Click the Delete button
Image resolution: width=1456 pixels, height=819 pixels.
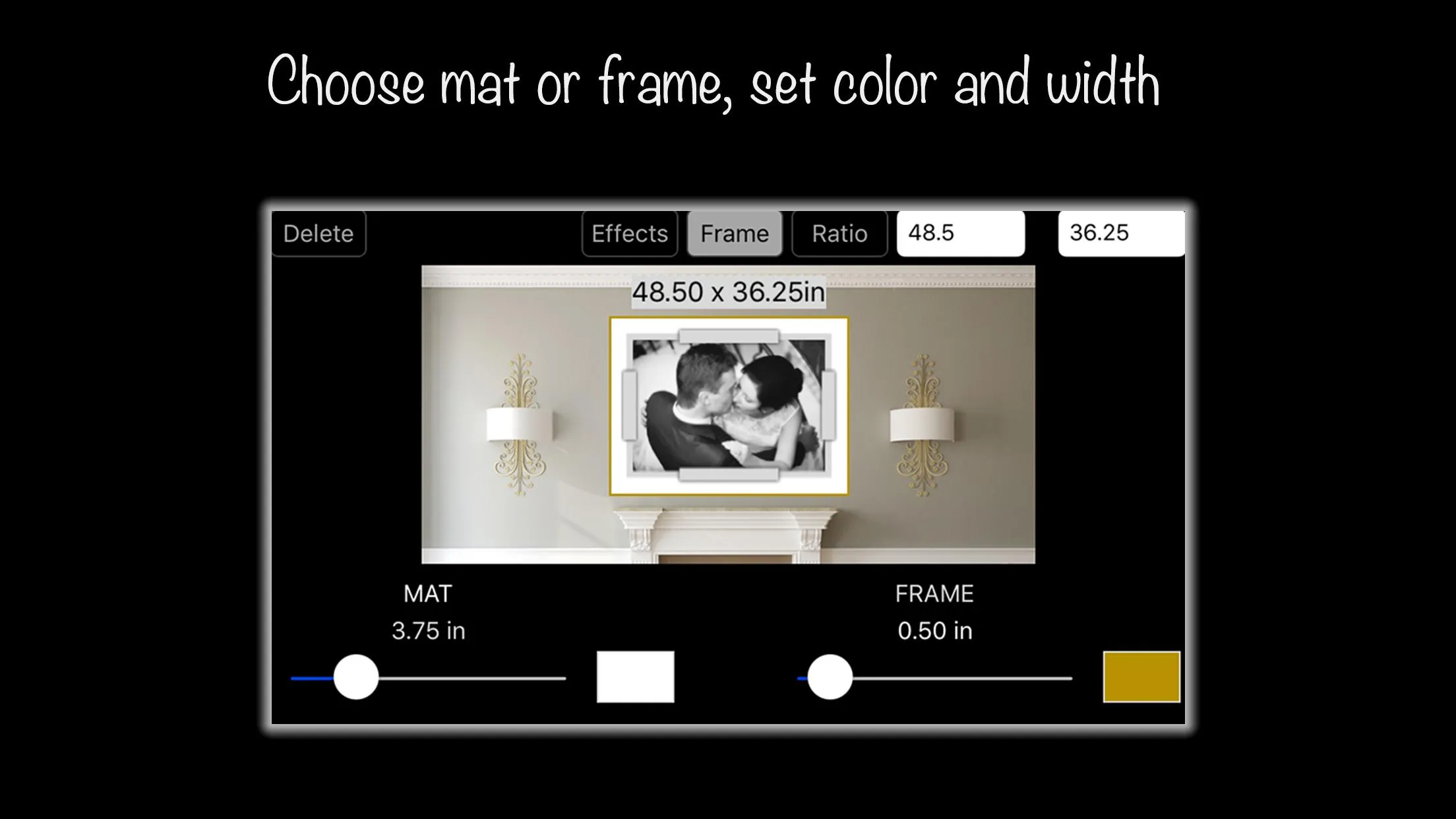pyautogui.click(x=318, y=233)
